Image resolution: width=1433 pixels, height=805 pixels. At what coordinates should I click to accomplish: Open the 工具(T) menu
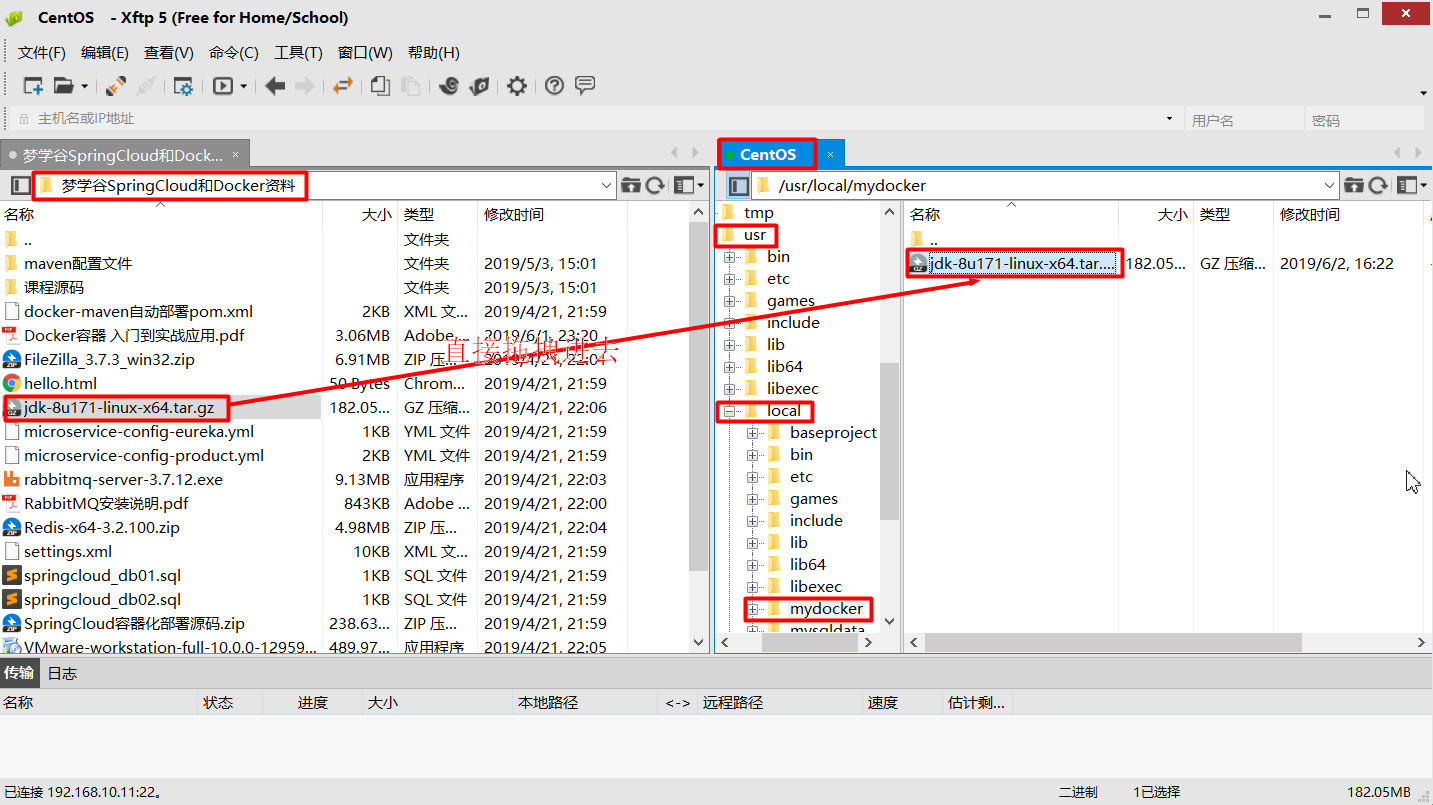click(x=299, y=53)
